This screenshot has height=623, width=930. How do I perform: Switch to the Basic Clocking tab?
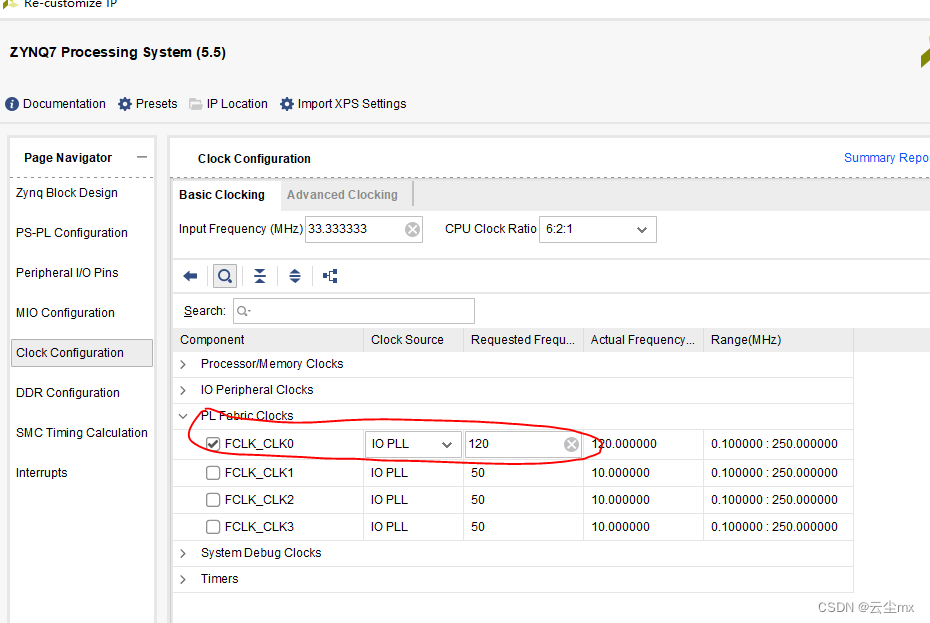click(222, 195)
